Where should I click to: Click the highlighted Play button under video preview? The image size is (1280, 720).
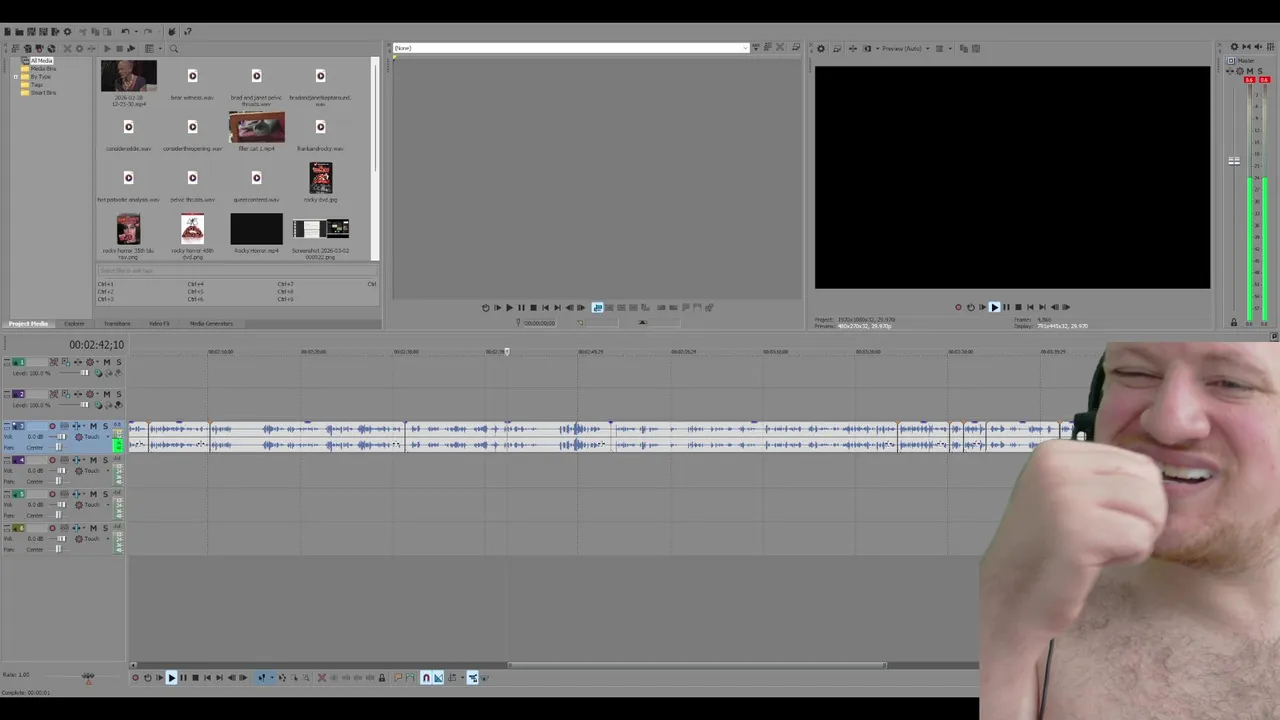[x=994, y=308]
